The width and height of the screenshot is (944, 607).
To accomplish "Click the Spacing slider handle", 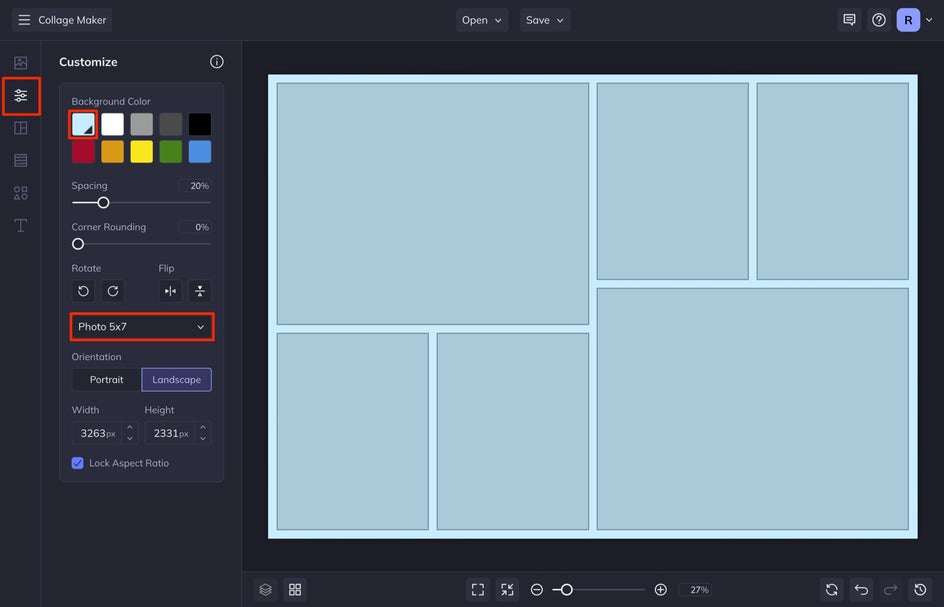I will 104,203.
